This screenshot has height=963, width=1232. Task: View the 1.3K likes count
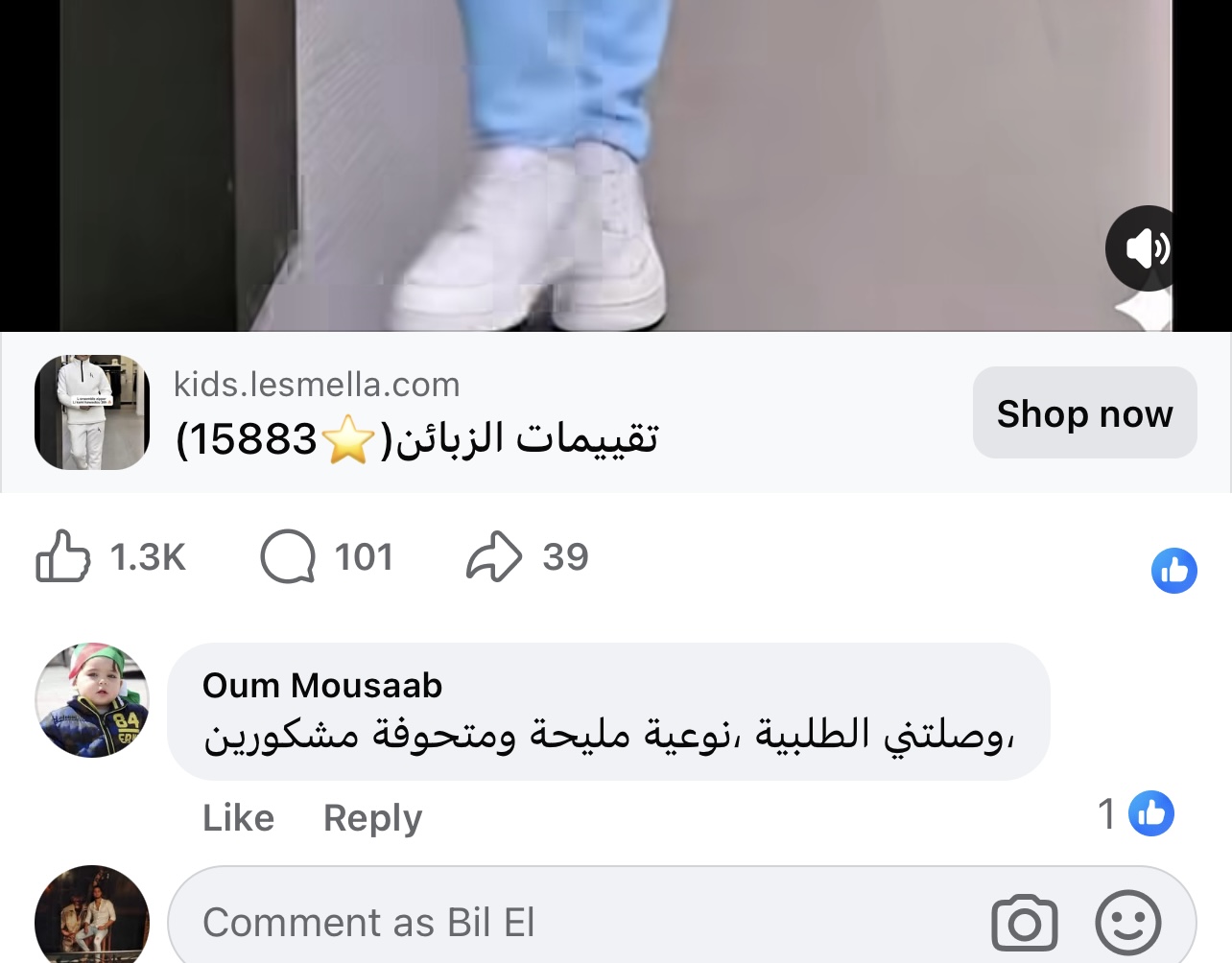(x=148, y=557)
